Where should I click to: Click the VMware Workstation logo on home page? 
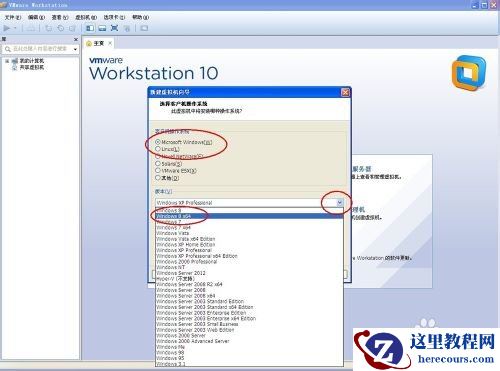pos(469,73)
